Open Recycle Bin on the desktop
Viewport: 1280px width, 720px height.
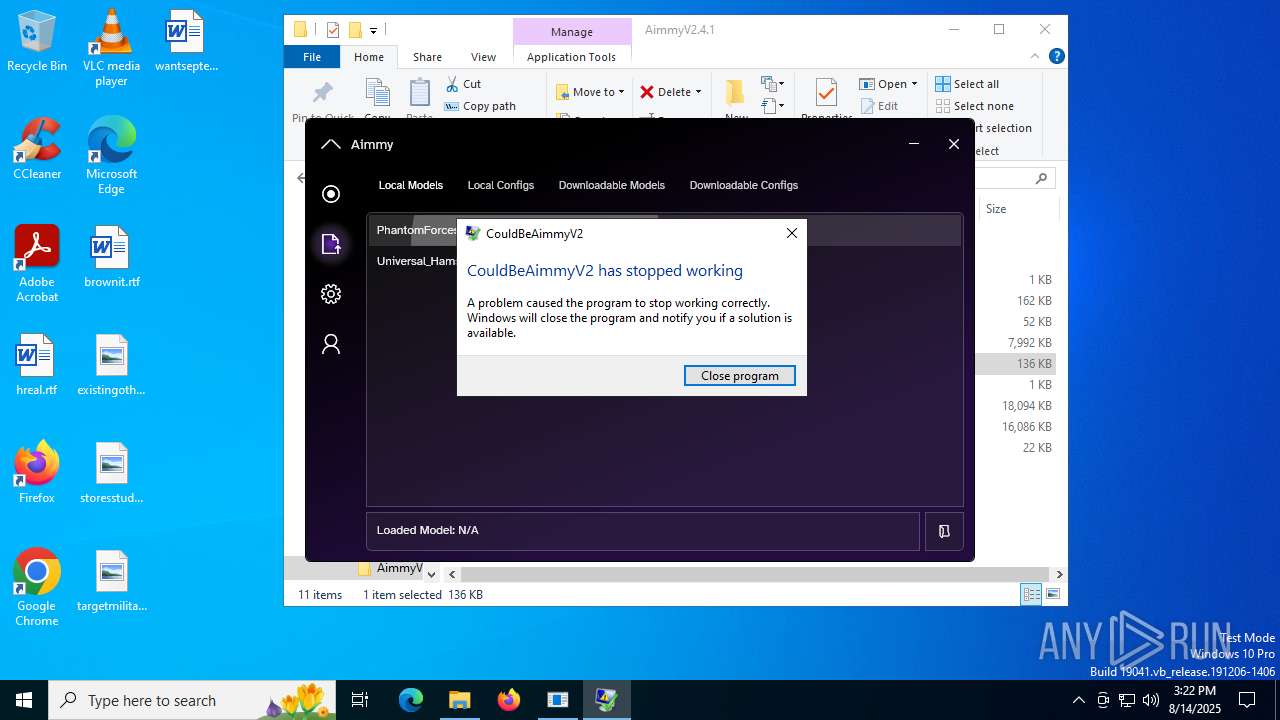tap(37, 42)
